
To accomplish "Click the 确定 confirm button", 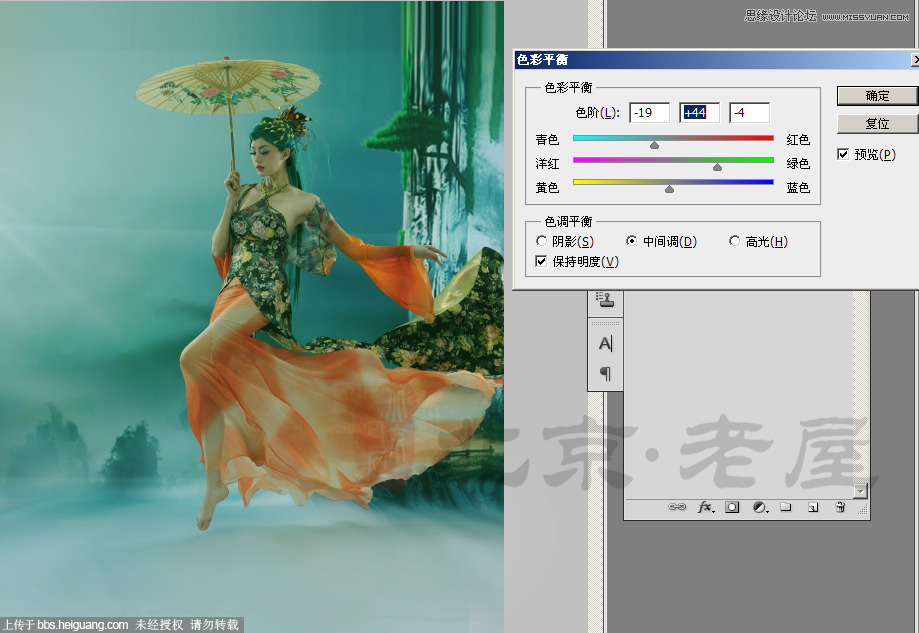I will [877, 96].
